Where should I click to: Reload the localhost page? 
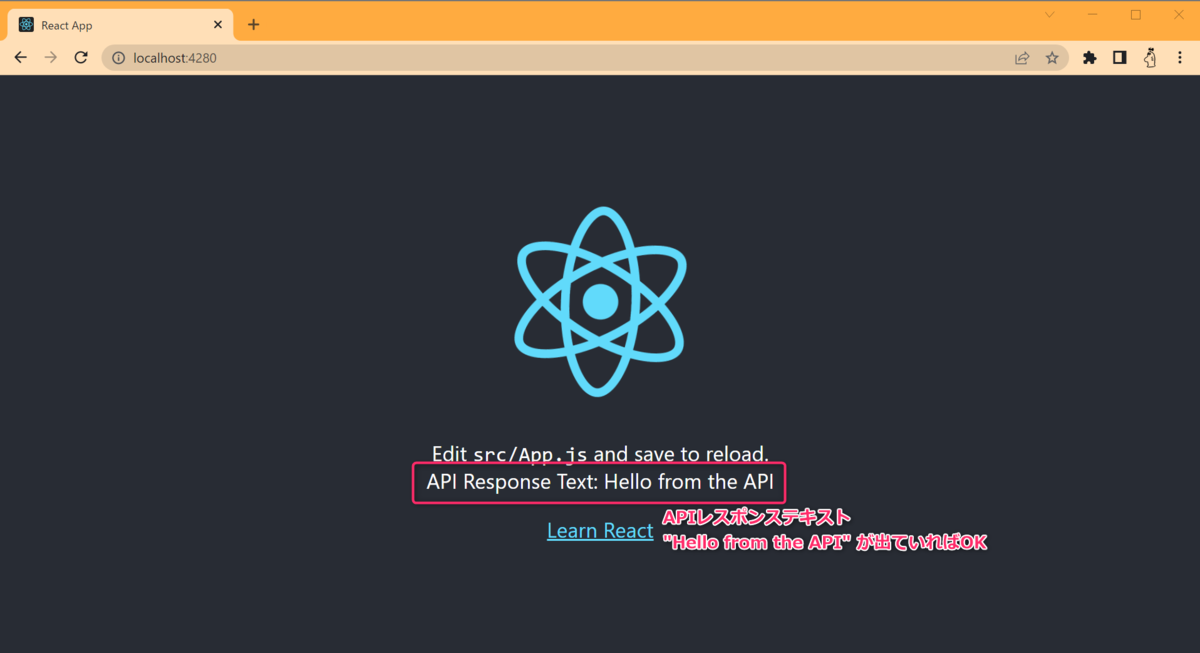(82, 58)
